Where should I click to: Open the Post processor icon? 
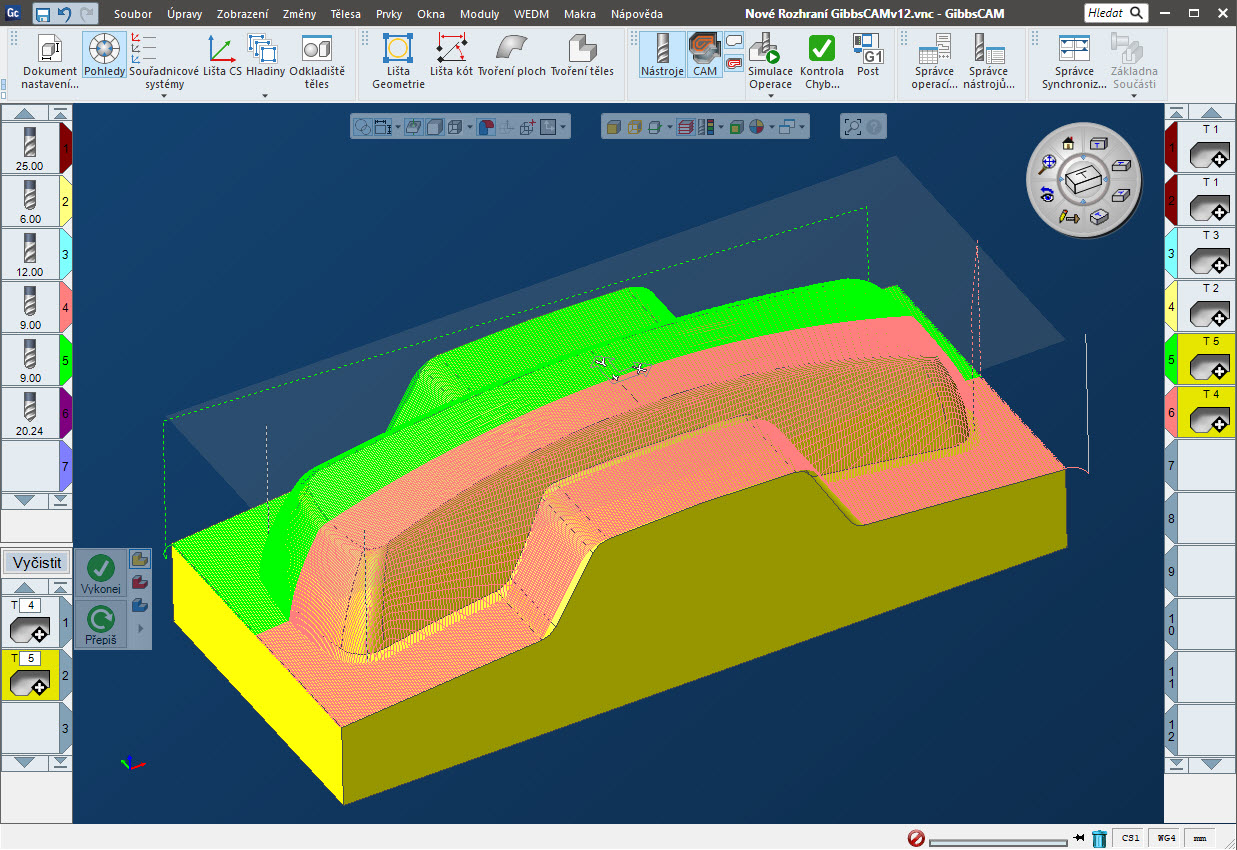click(867, 55)
